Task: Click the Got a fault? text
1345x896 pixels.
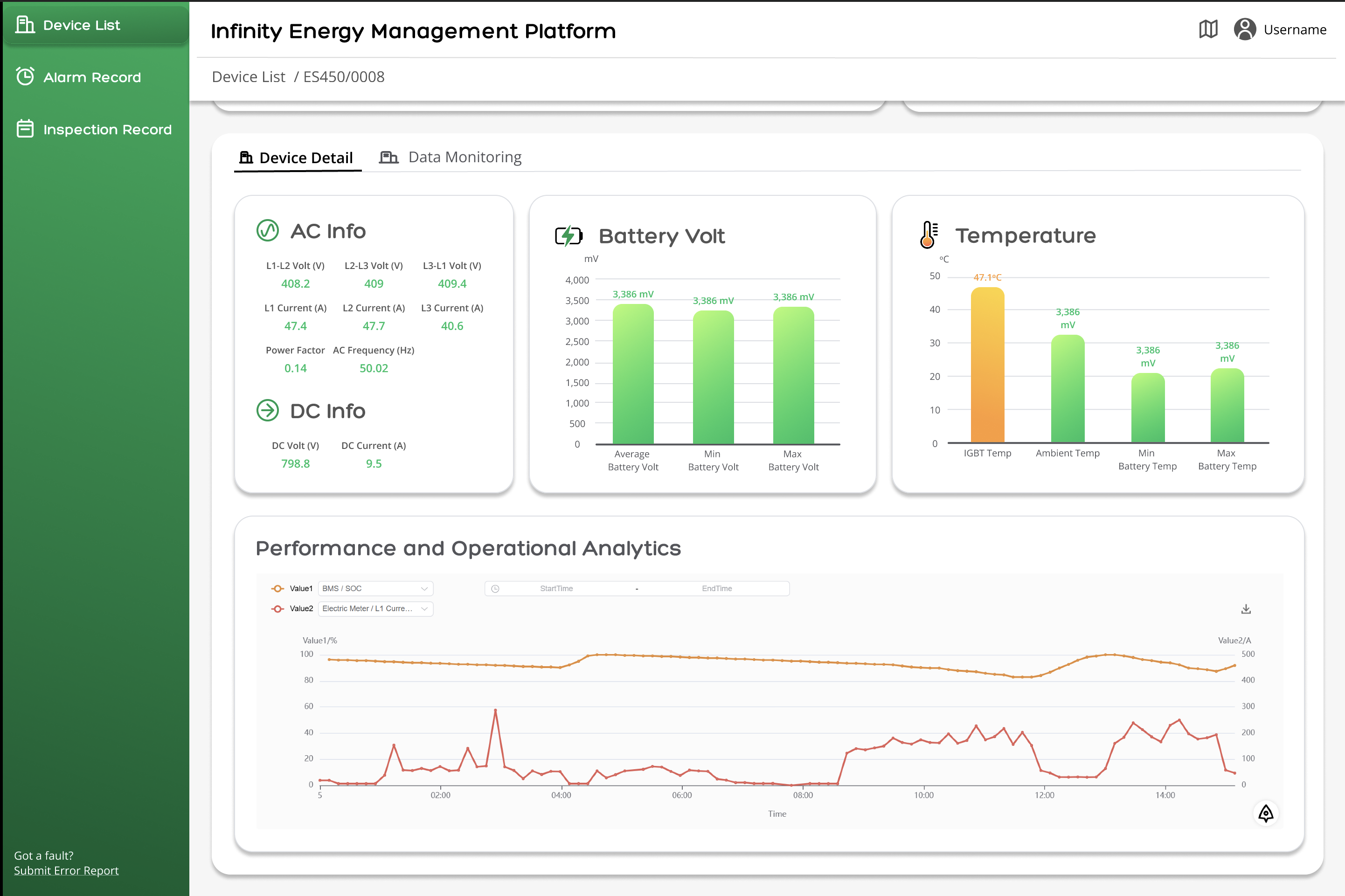Action: pyautogui.click(x=43, y=855)
